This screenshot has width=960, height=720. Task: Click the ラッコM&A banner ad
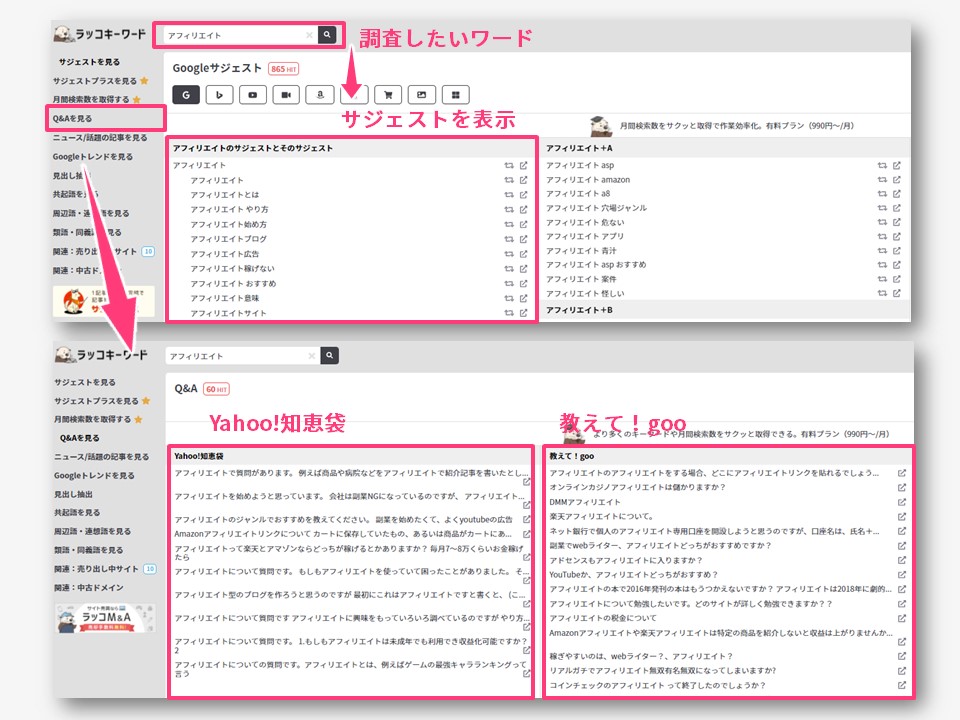tap(105, 618)
